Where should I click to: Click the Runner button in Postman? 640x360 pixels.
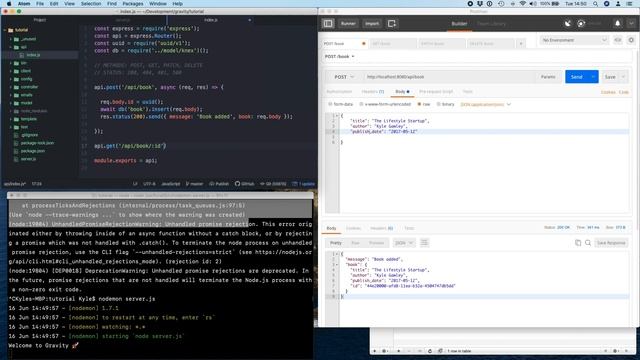point(348,24)
